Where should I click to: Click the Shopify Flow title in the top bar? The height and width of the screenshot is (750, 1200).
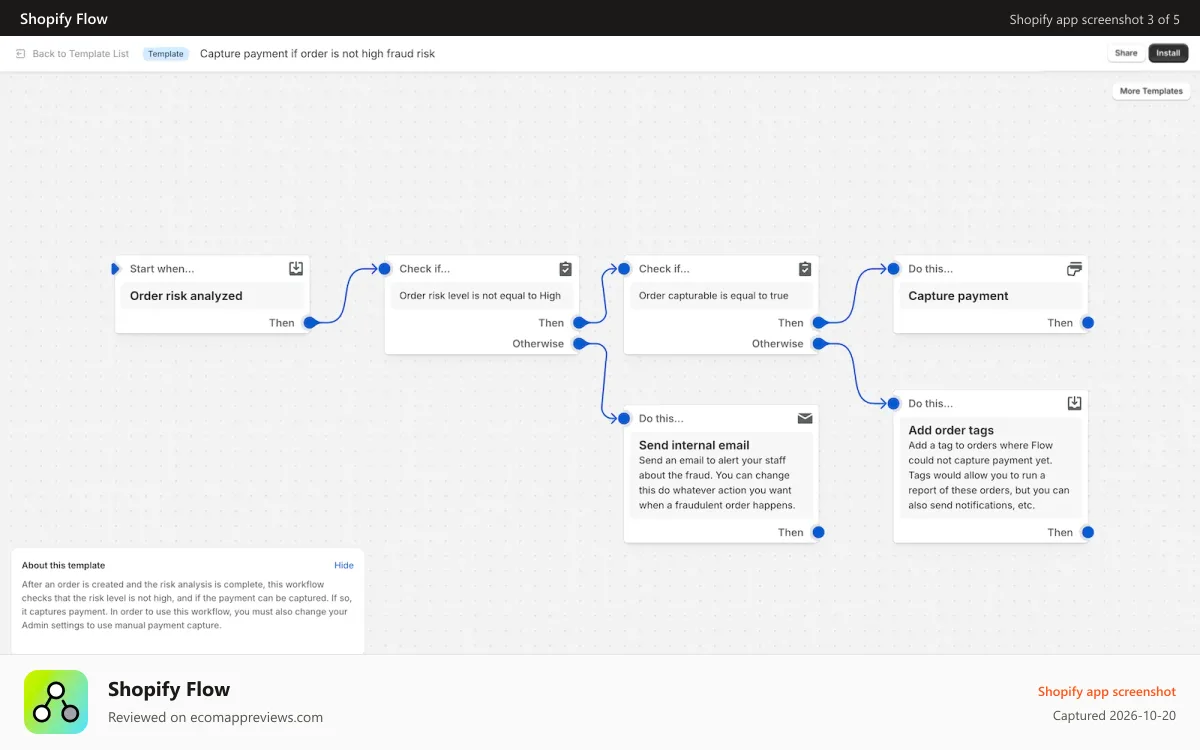click(x=64, y=19)
